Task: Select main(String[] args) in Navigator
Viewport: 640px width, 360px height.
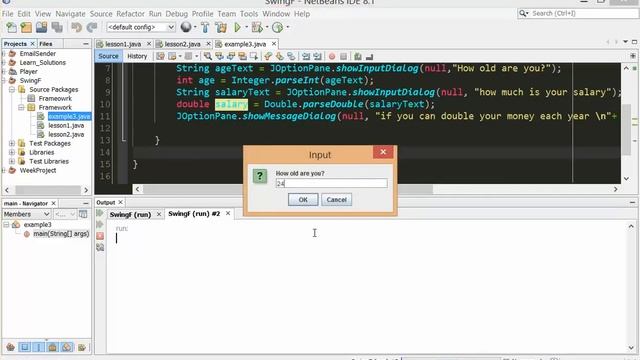Action: click(x=61, y=234)
